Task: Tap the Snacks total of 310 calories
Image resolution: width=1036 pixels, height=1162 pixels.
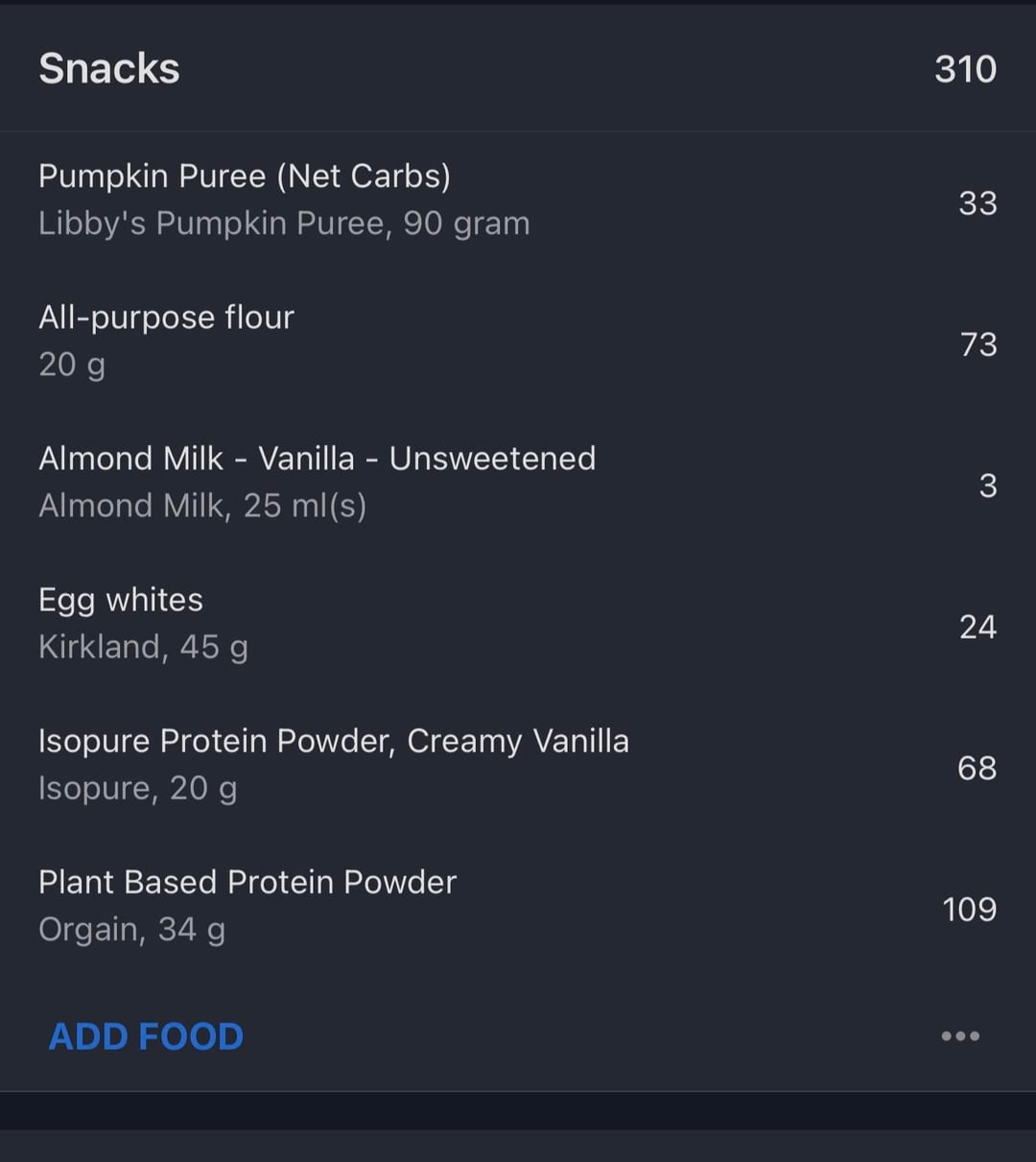Action: click(965, 69)
